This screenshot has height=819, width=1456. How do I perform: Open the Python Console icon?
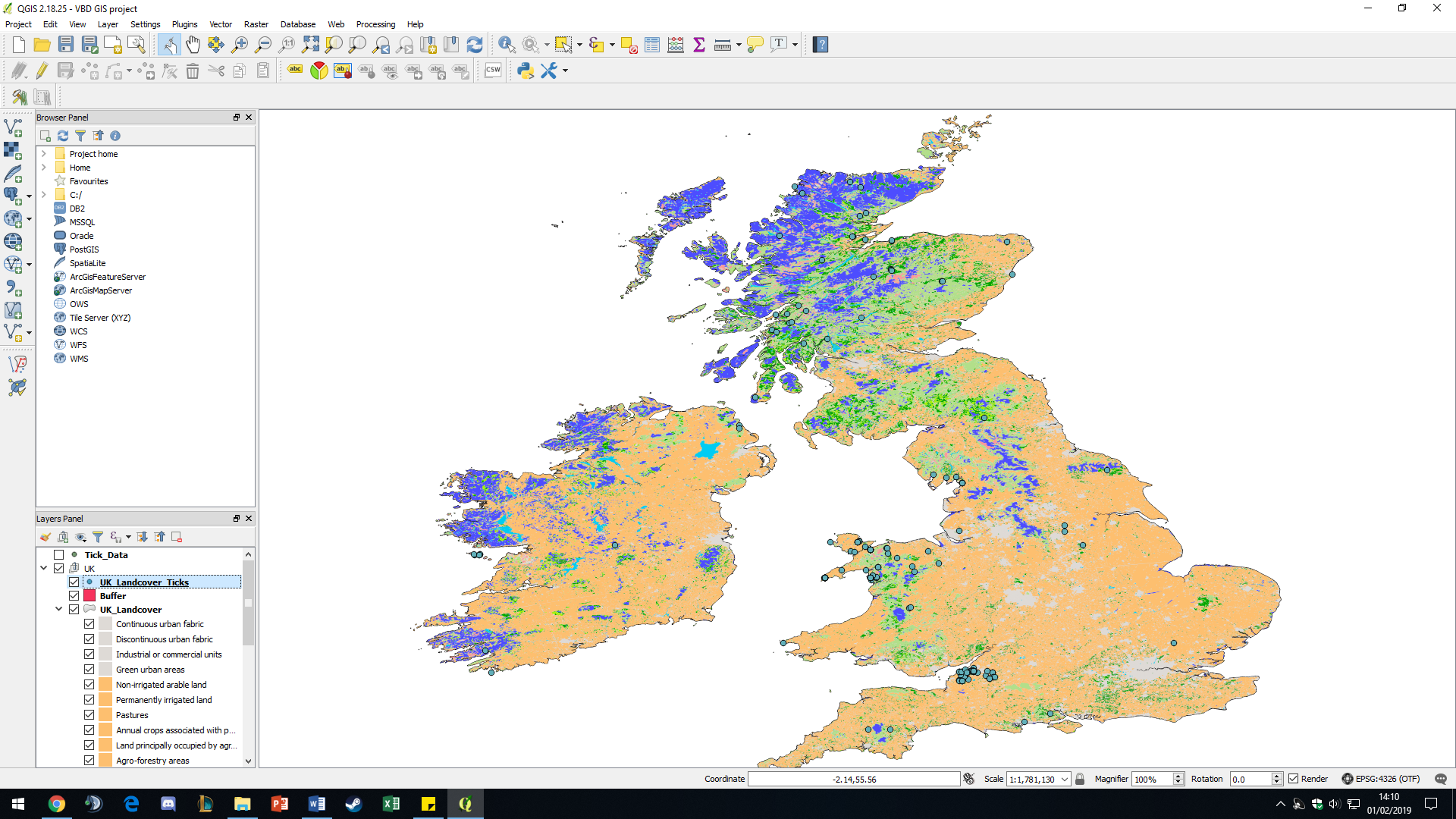tap(526, 71)
